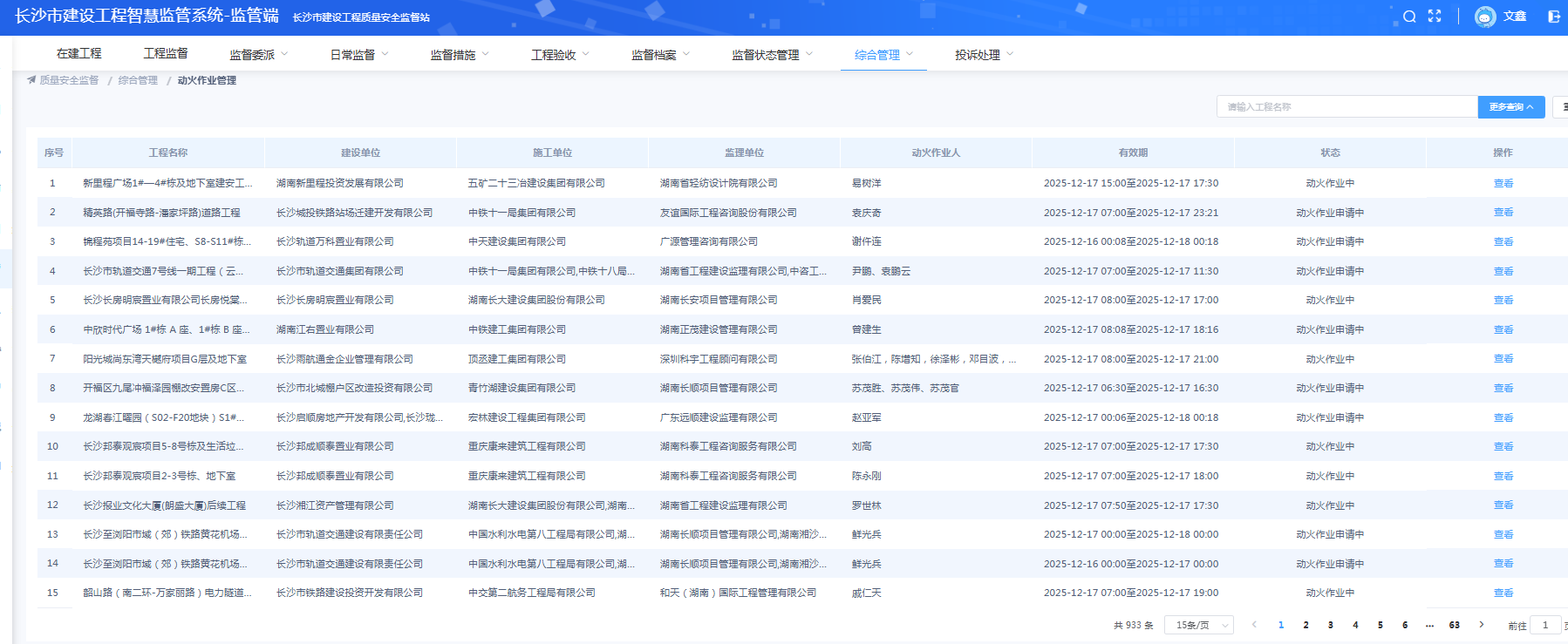1568x644 pixels.
Task: Expand the 投诉处理 dropdown menu
Action: click(984, 55)
